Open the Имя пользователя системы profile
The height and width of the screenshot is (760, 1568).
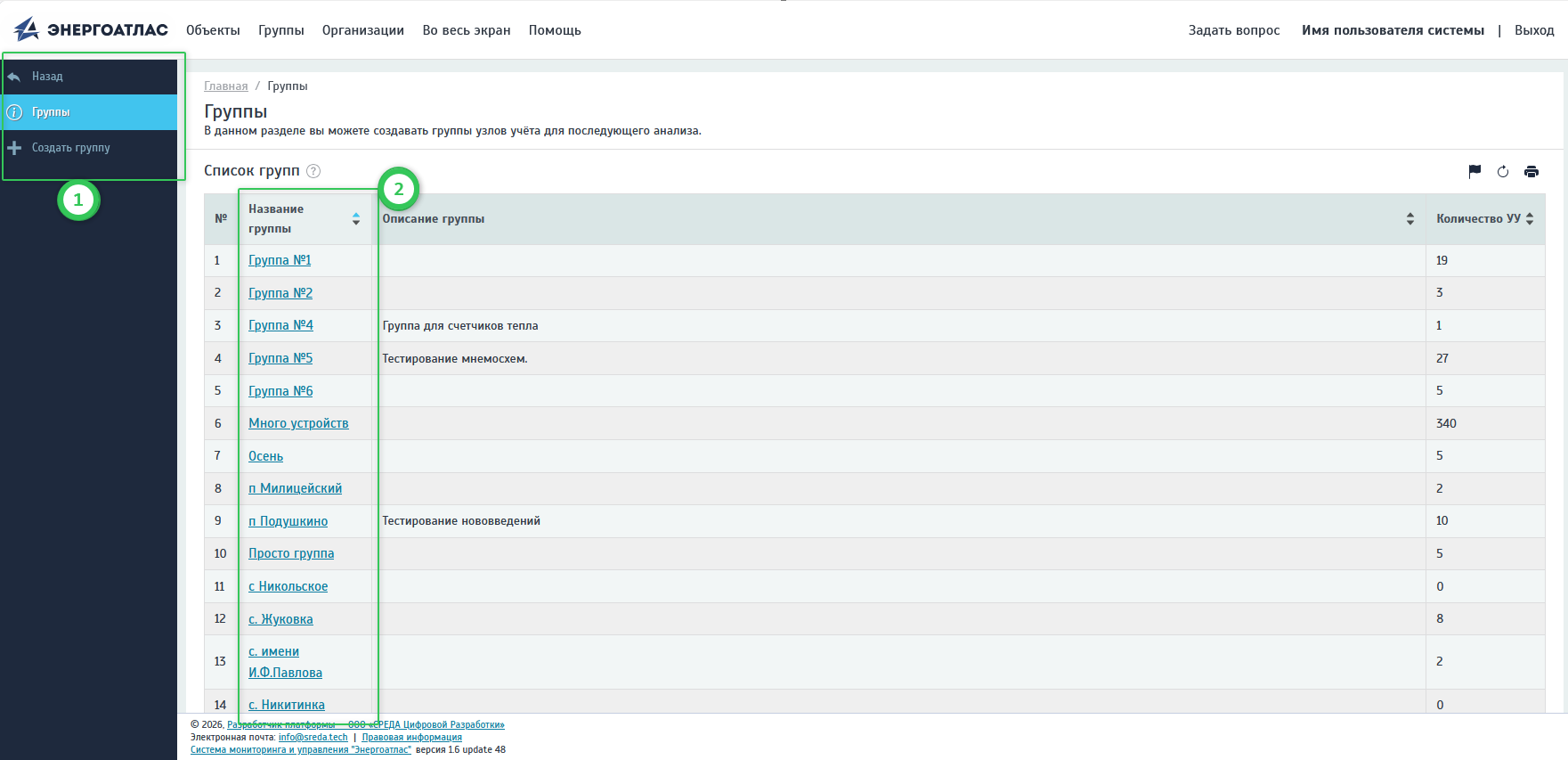1393,30
